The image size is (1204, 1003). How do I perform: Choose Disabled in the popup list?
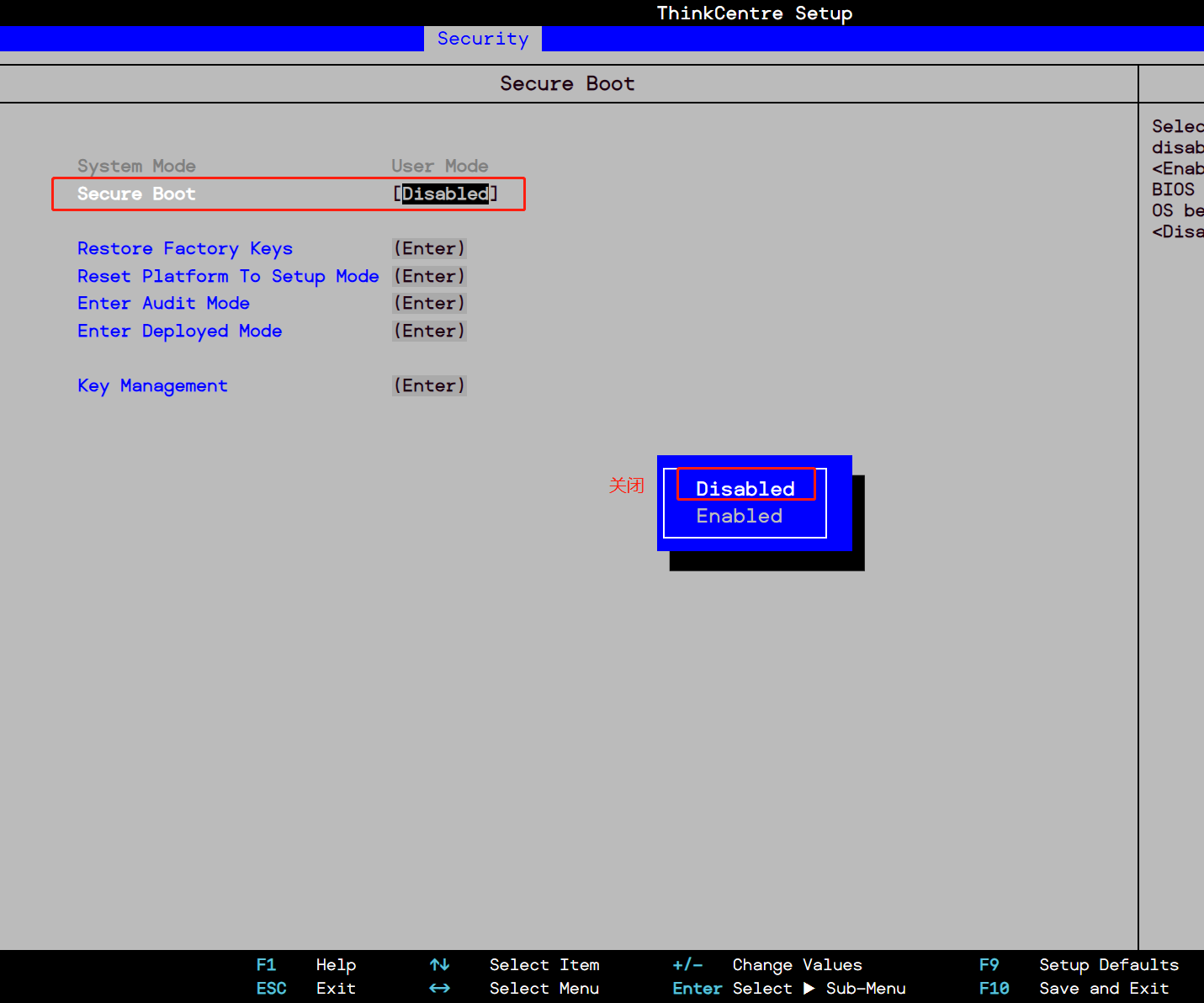tap(745, 488)
